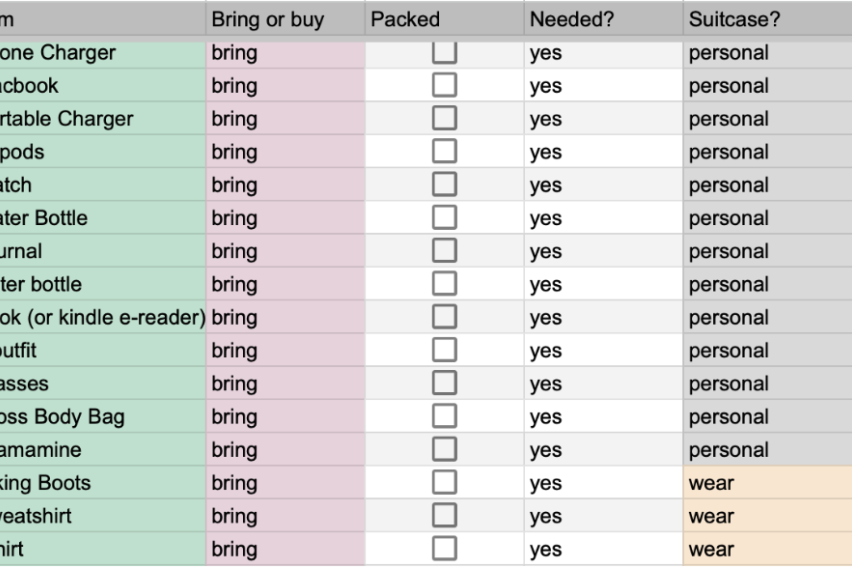
Task: Click the "Suitcase?" column header cell
Action: 766,20
